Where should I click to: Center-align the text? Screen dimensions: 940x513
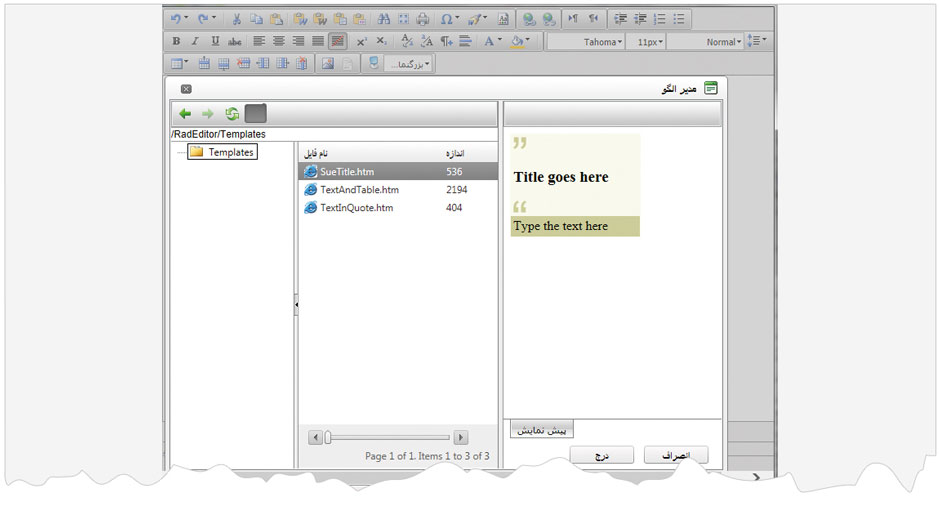pyautogui.click(x=279, y=41)
